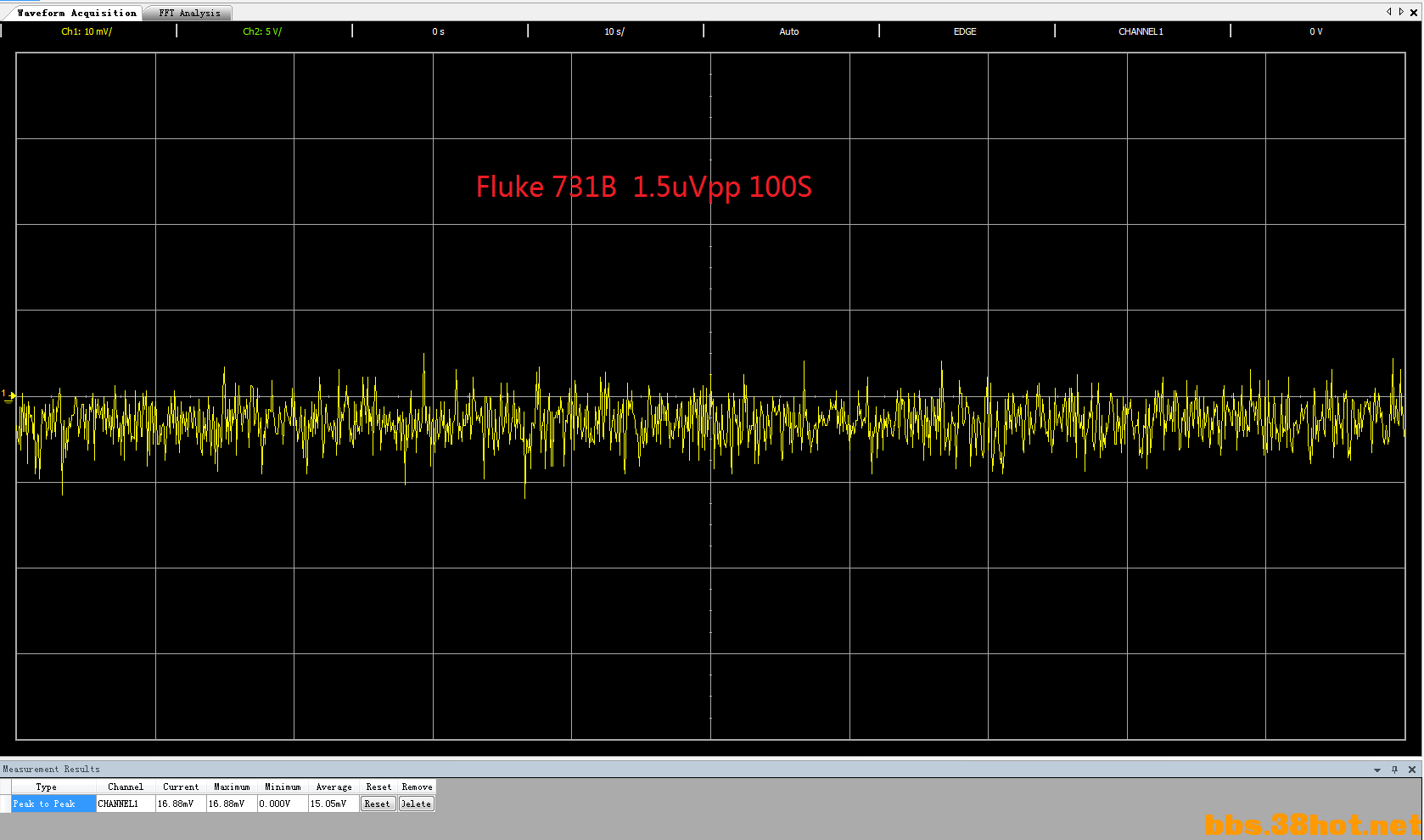The image size is (1424, 840).
Task: Click the channel 1 ground level marker
Action: [x=8, y=395]
